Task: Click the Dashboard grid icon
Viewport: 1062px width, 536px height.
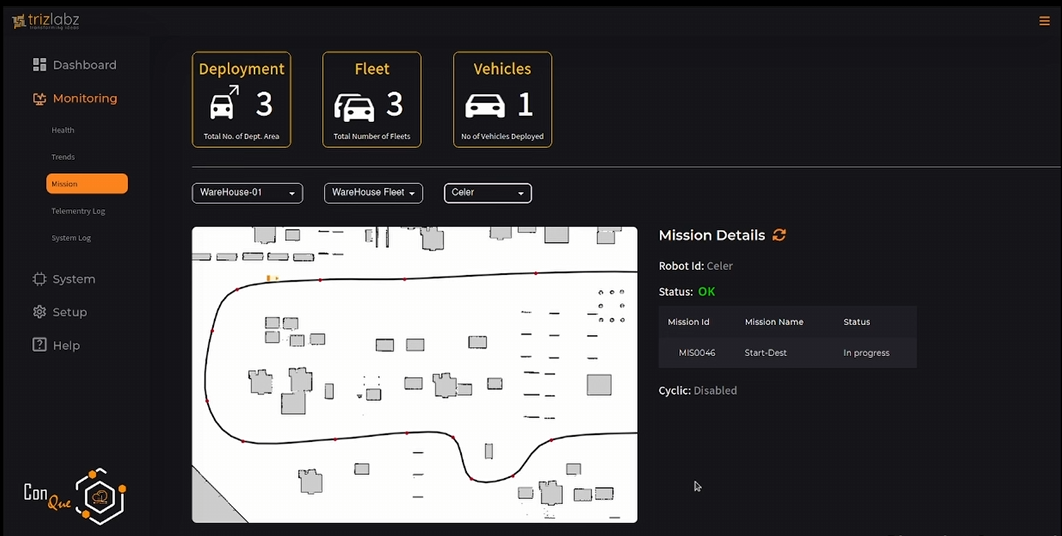Action: point(40,65)
